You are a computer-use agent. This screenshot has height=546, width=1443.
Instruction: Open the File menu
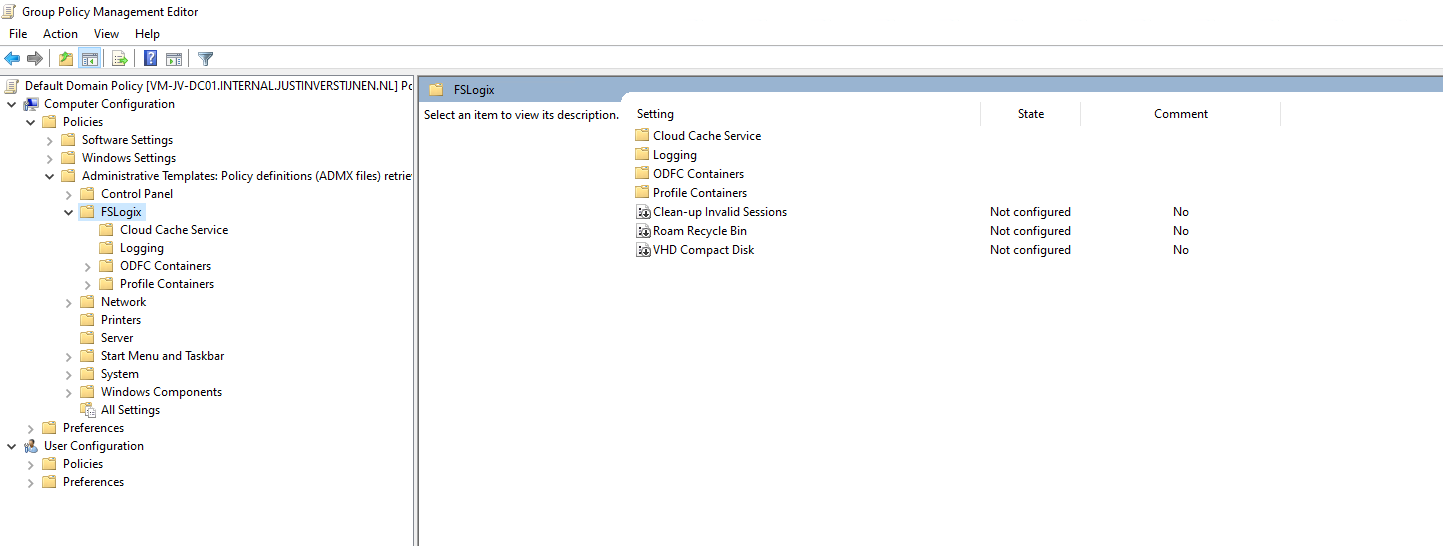coord(18,34)
